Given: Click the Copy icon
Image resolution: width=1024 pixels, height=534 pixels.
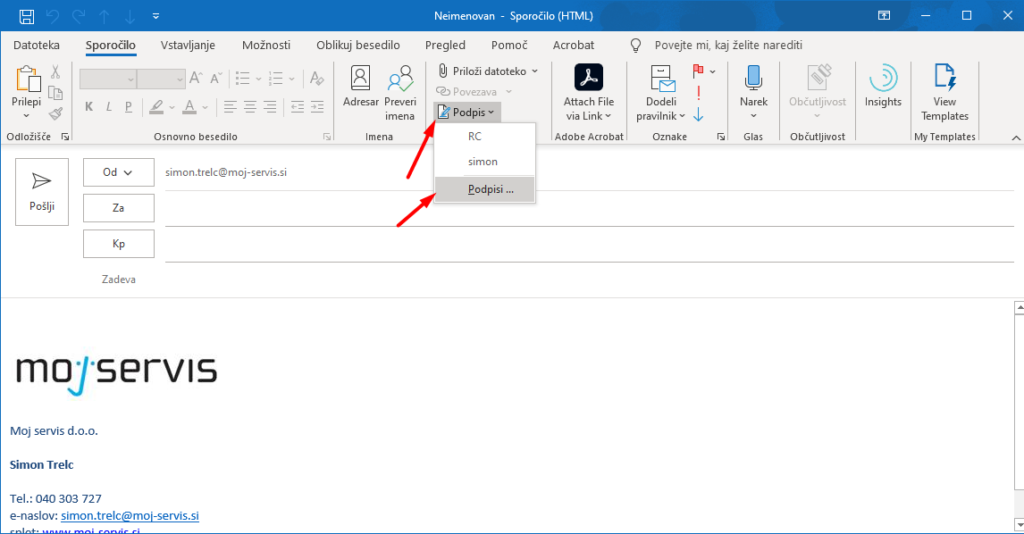Looking at the screenshot, I should [x=56, y=93].
